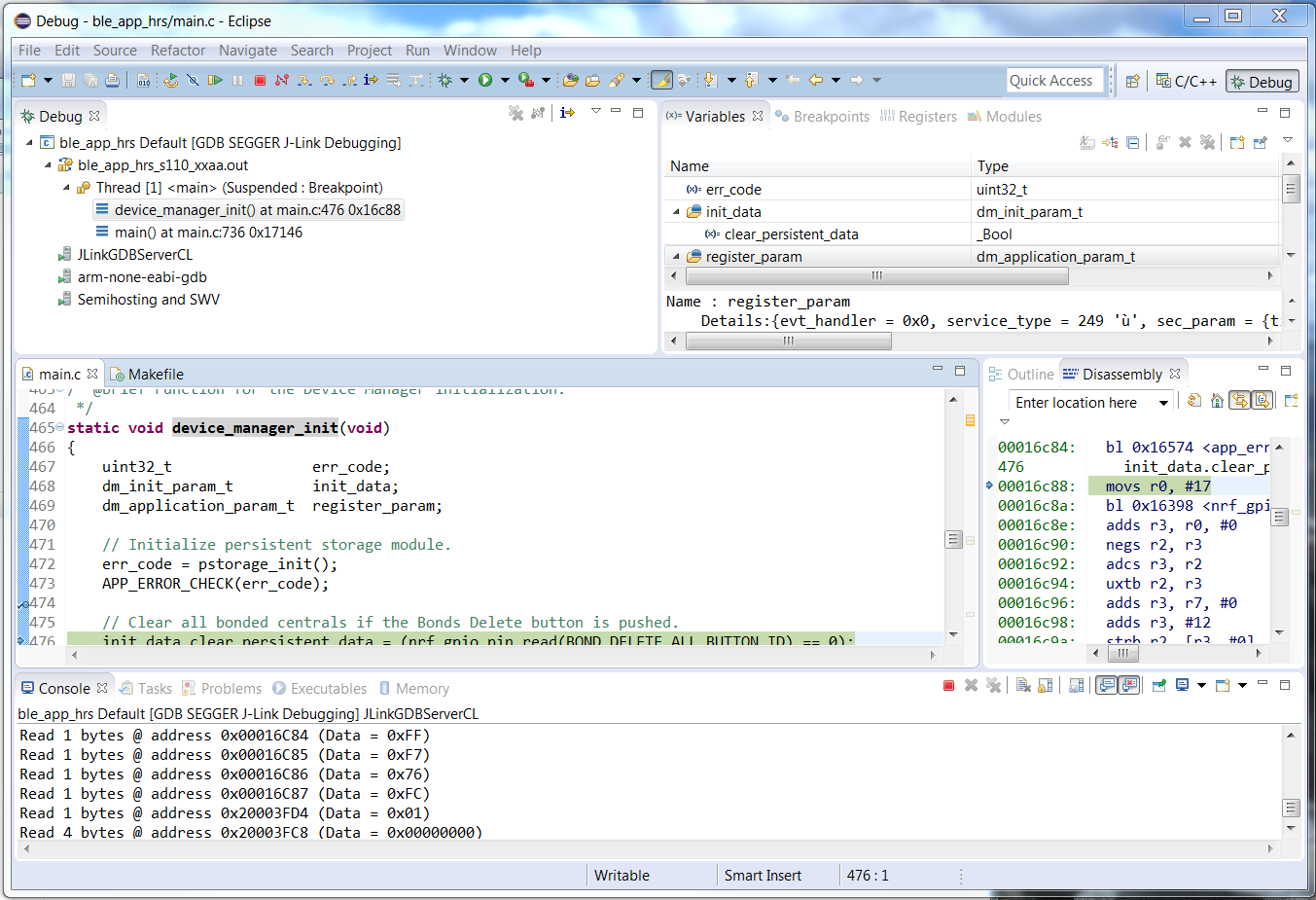Click the Quick Access search field
1316x900 pixels.
tap(1055, 81)
